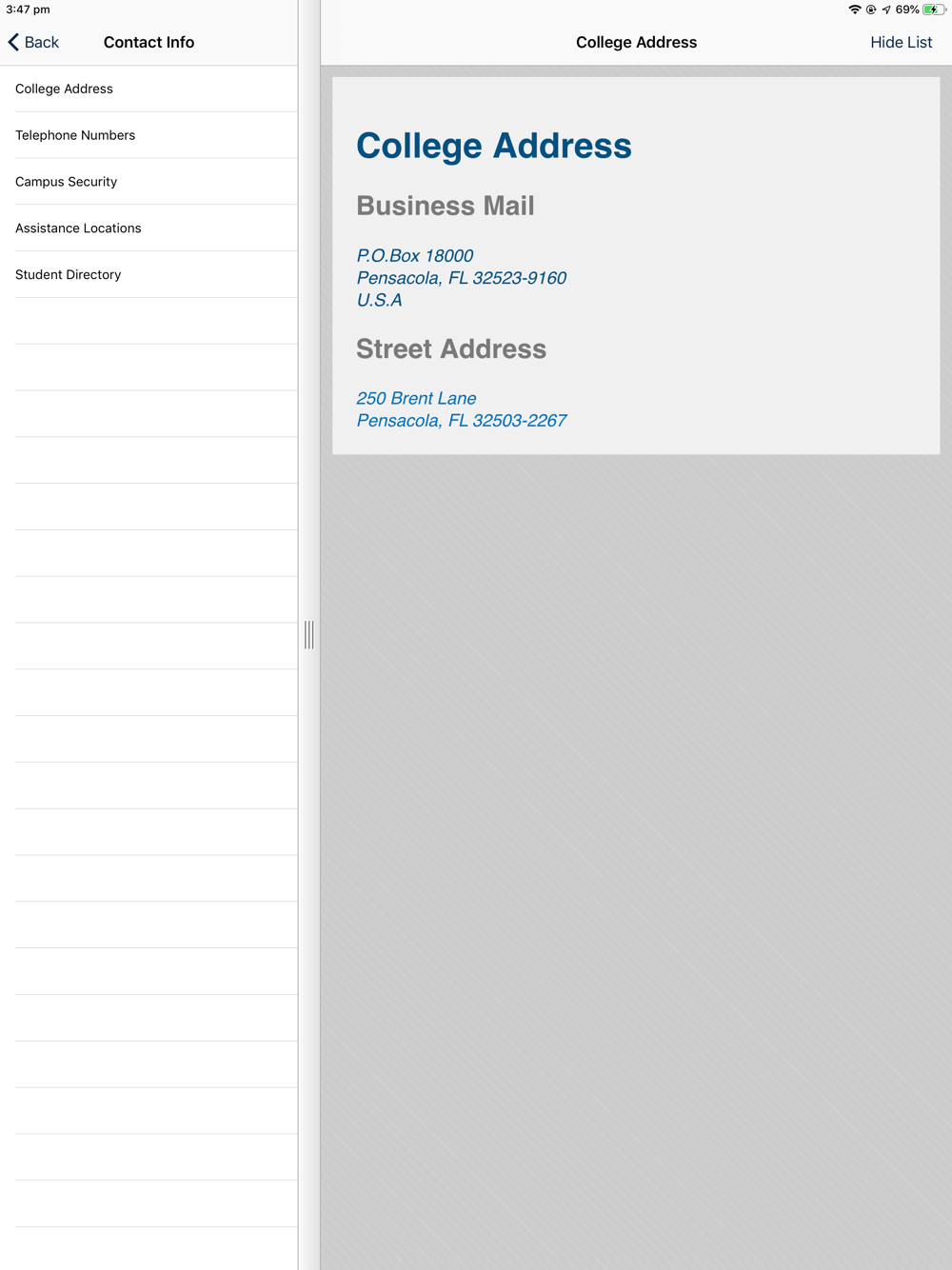This screenshot has width=952, height=1270.
Task: Tap the Business Mail subheading
Action: click(x=446, y=206)
